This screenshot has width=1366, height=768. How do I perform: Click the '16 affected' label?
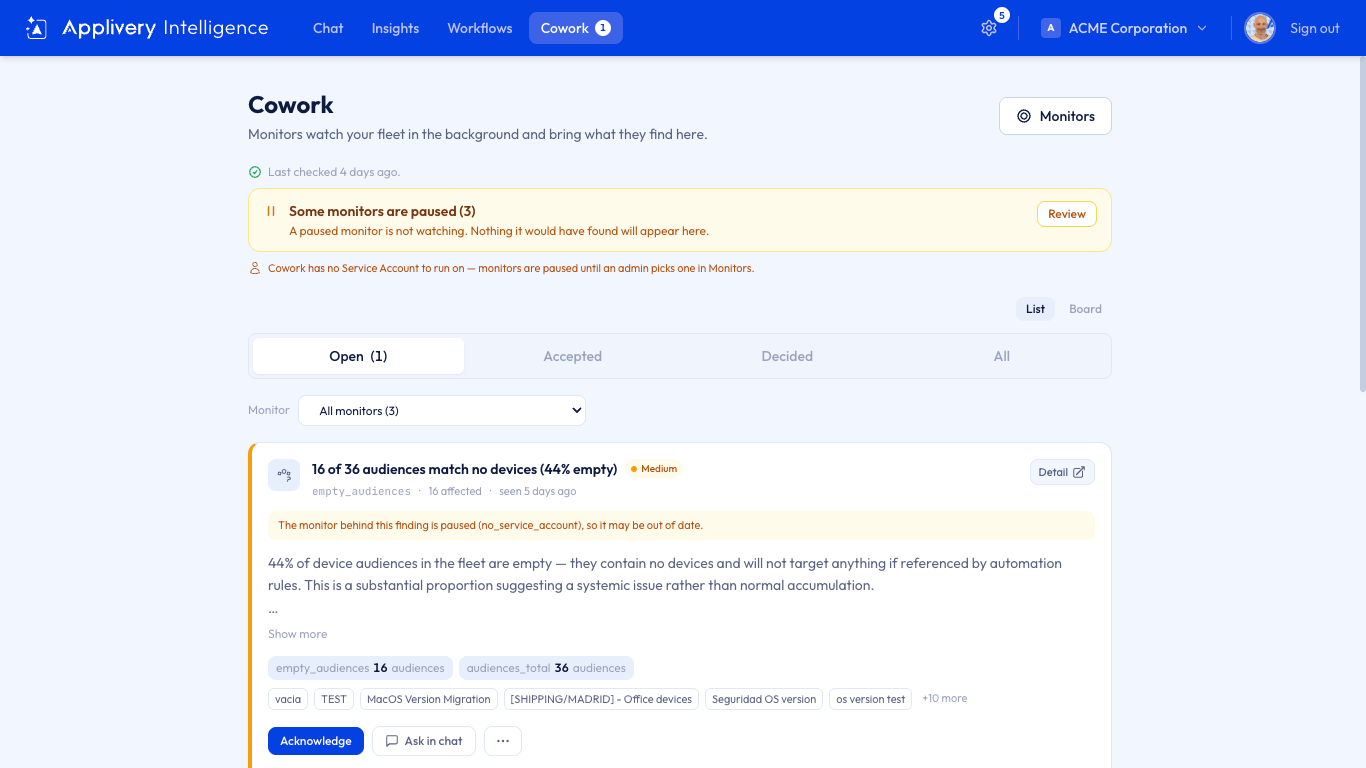tap(455, 491)
